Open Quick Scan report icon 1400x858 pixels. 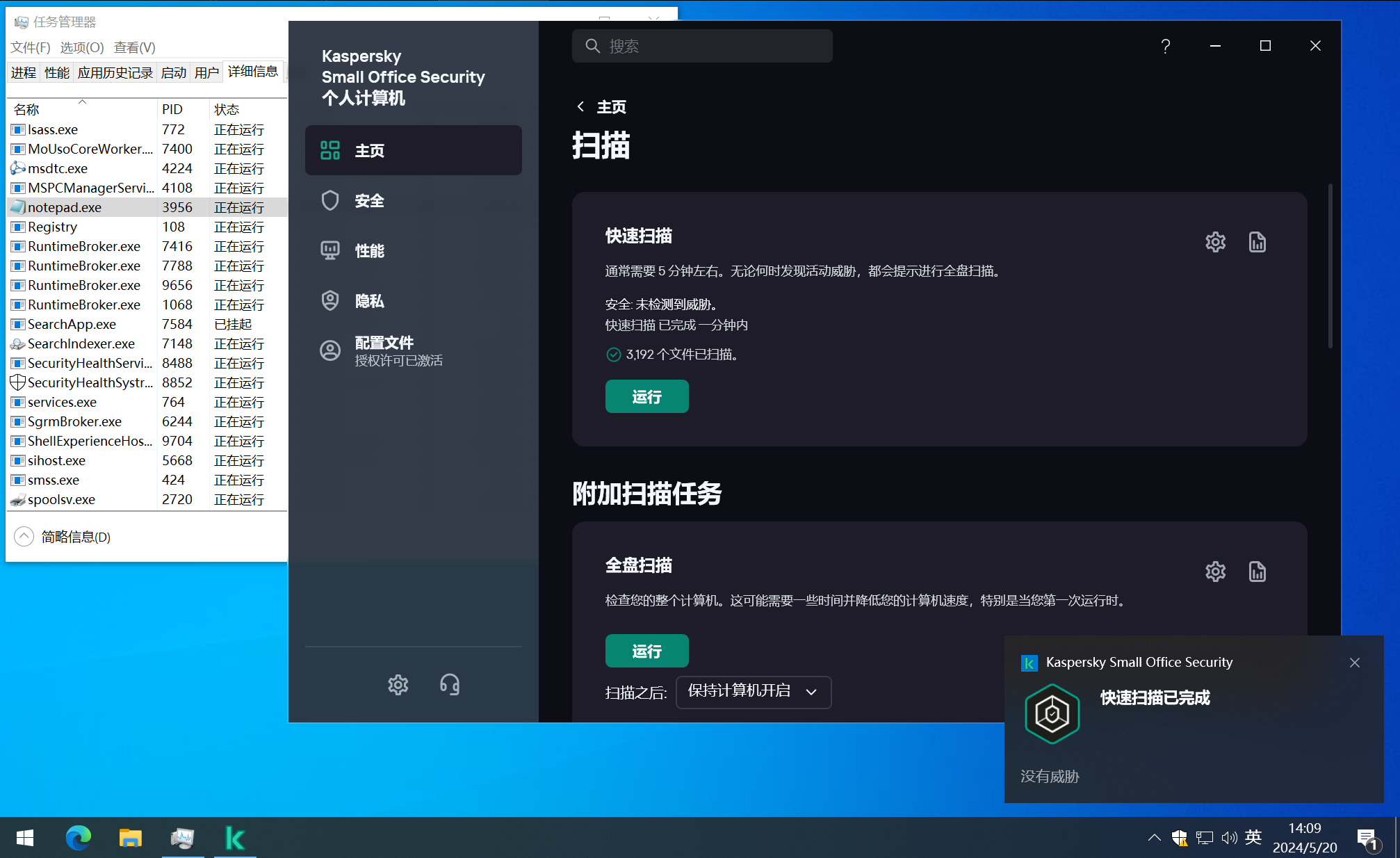[x=1257, y=242]
